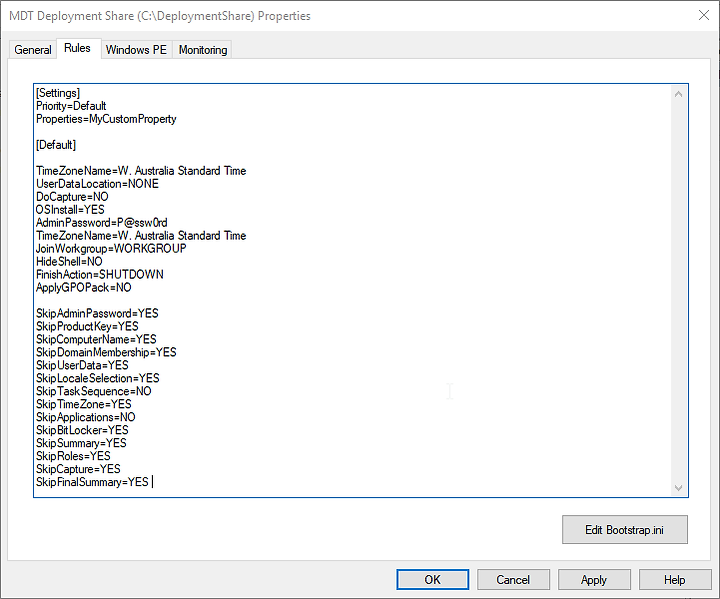Click HideShell=NO line
The height and width of the screenshot is (599, 720).
click(x=69, y=262)
